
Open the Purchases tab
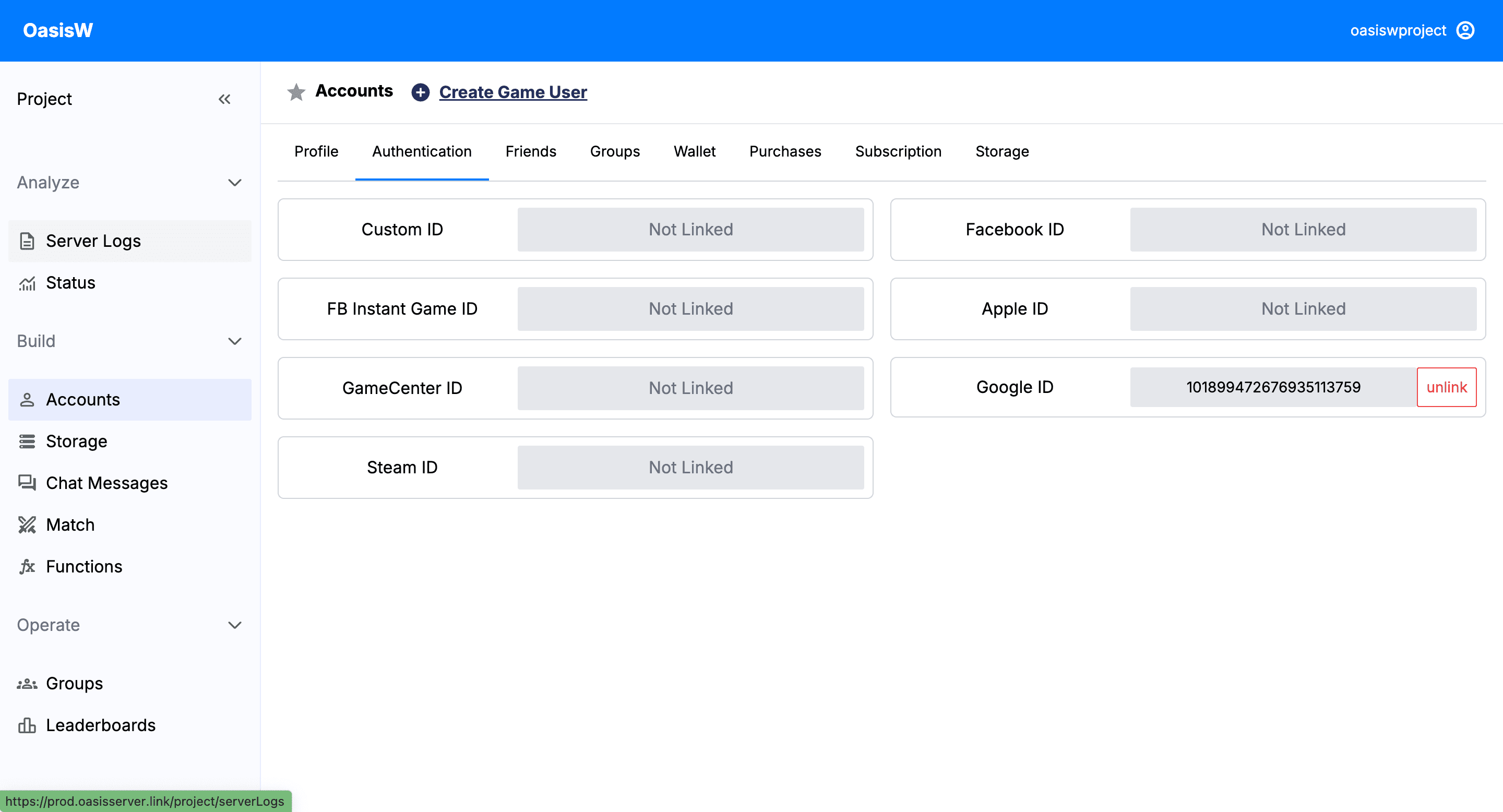click(x=785, y=152)
